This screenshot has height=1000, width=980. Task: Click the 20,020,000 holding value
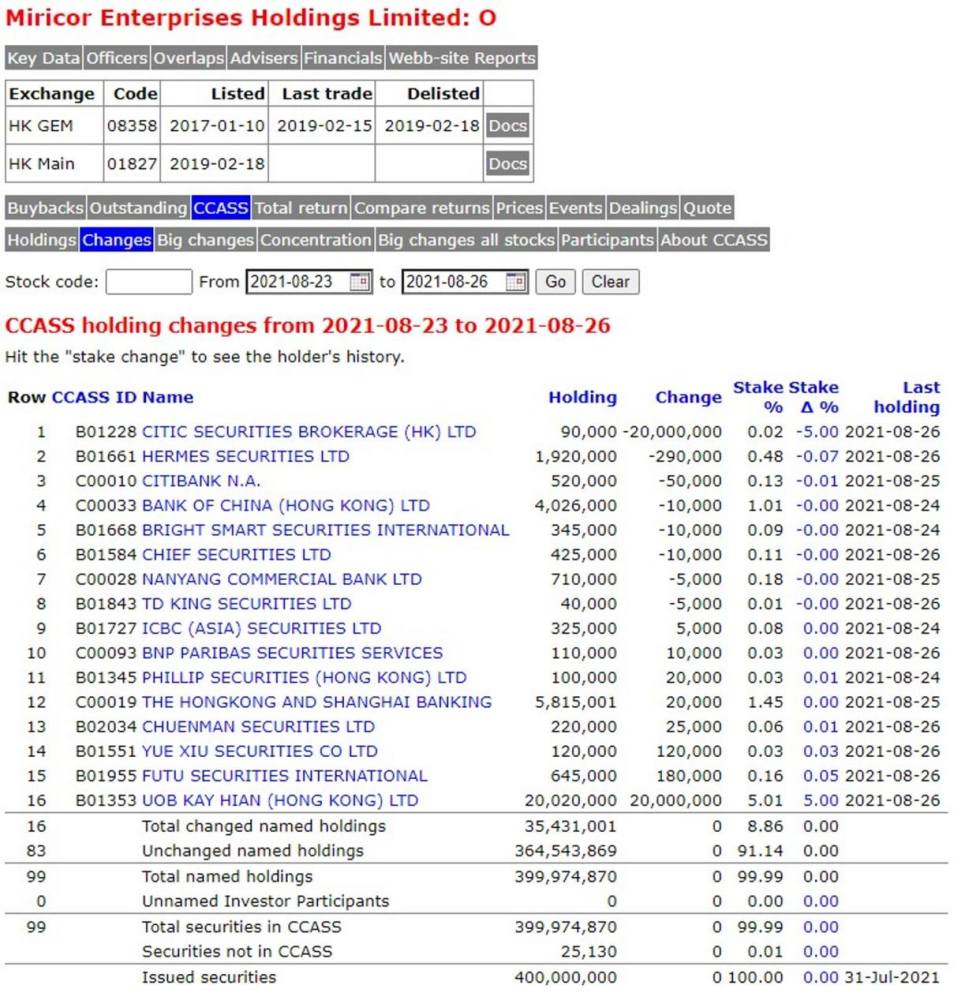coord(571,800)
